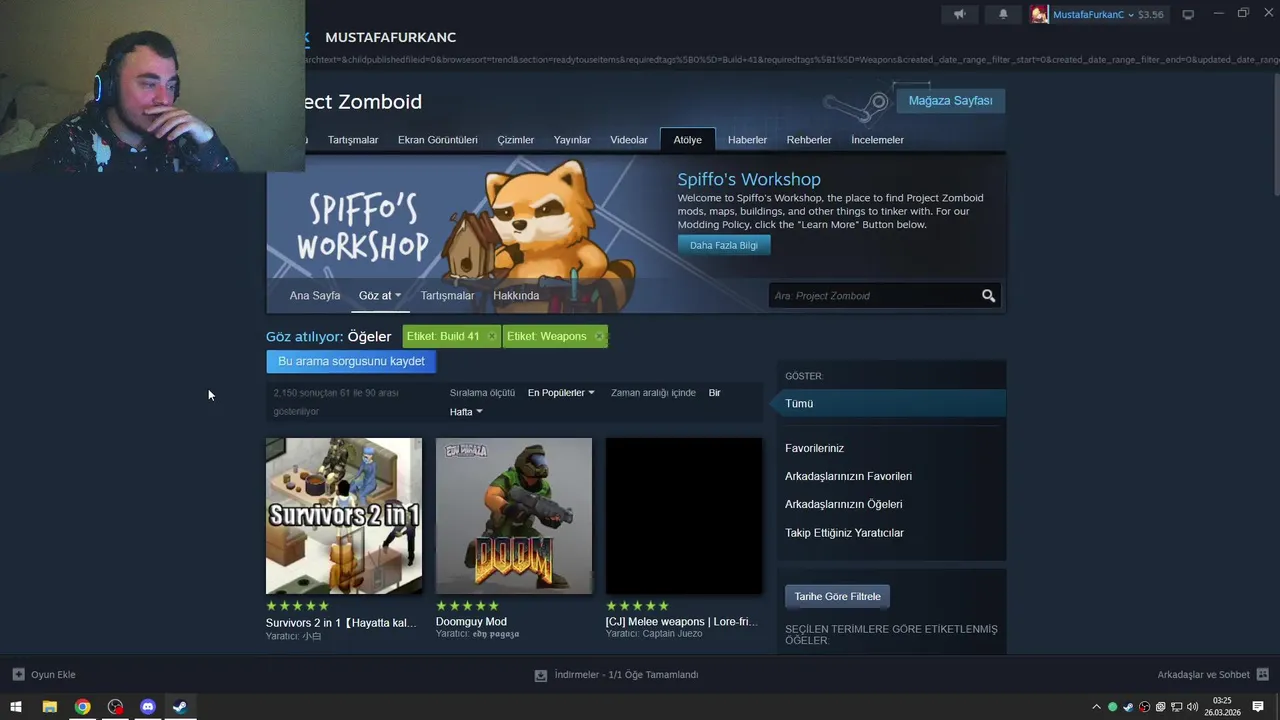The height and width of the screenshot is (720, 1280).
Task: Focus the Project Zomboid search field
Action: pyautogui.click(x=873, y=296)
